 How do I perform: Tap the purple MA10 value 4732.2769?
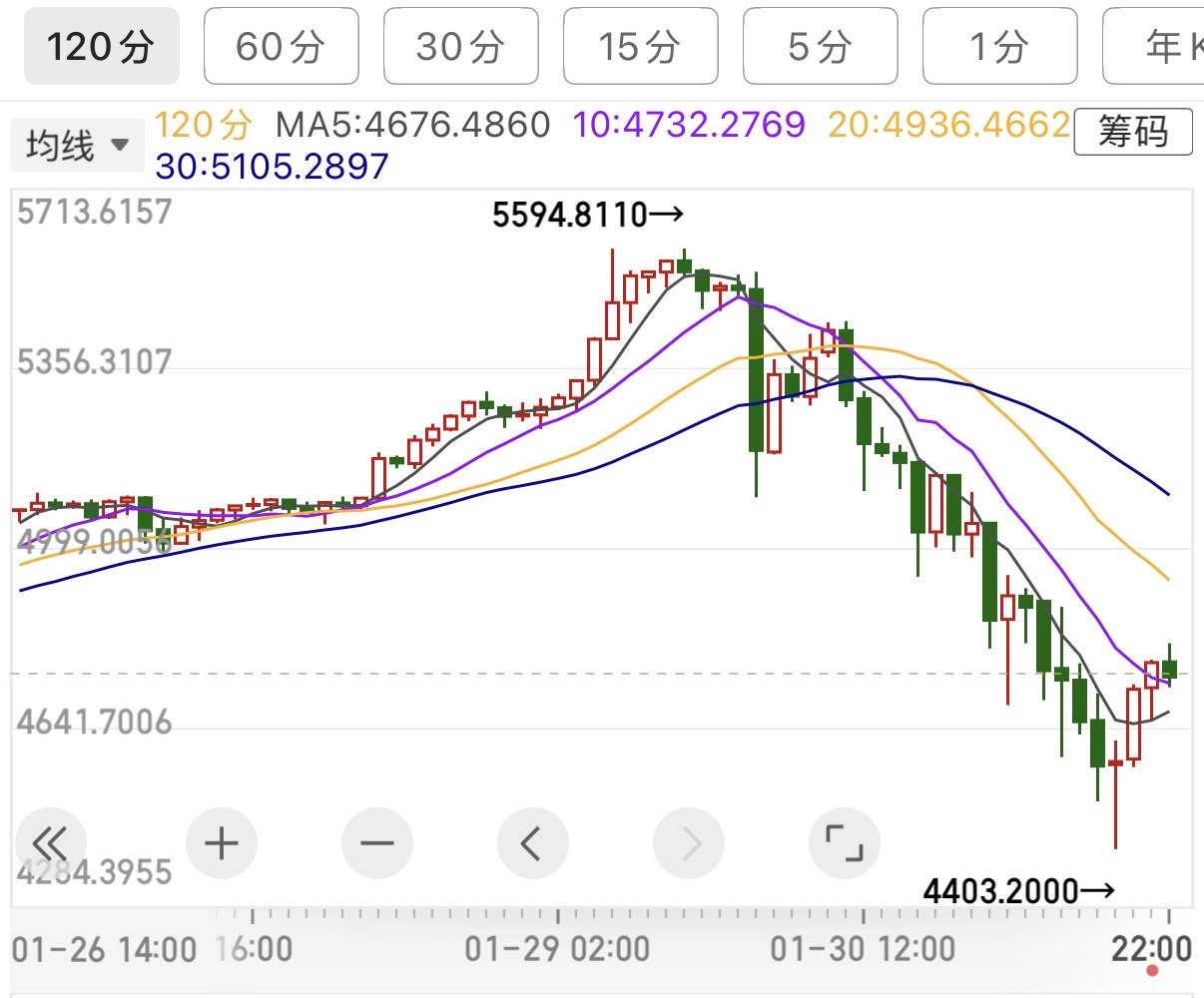pyautogui.click(x=689, y=125)
